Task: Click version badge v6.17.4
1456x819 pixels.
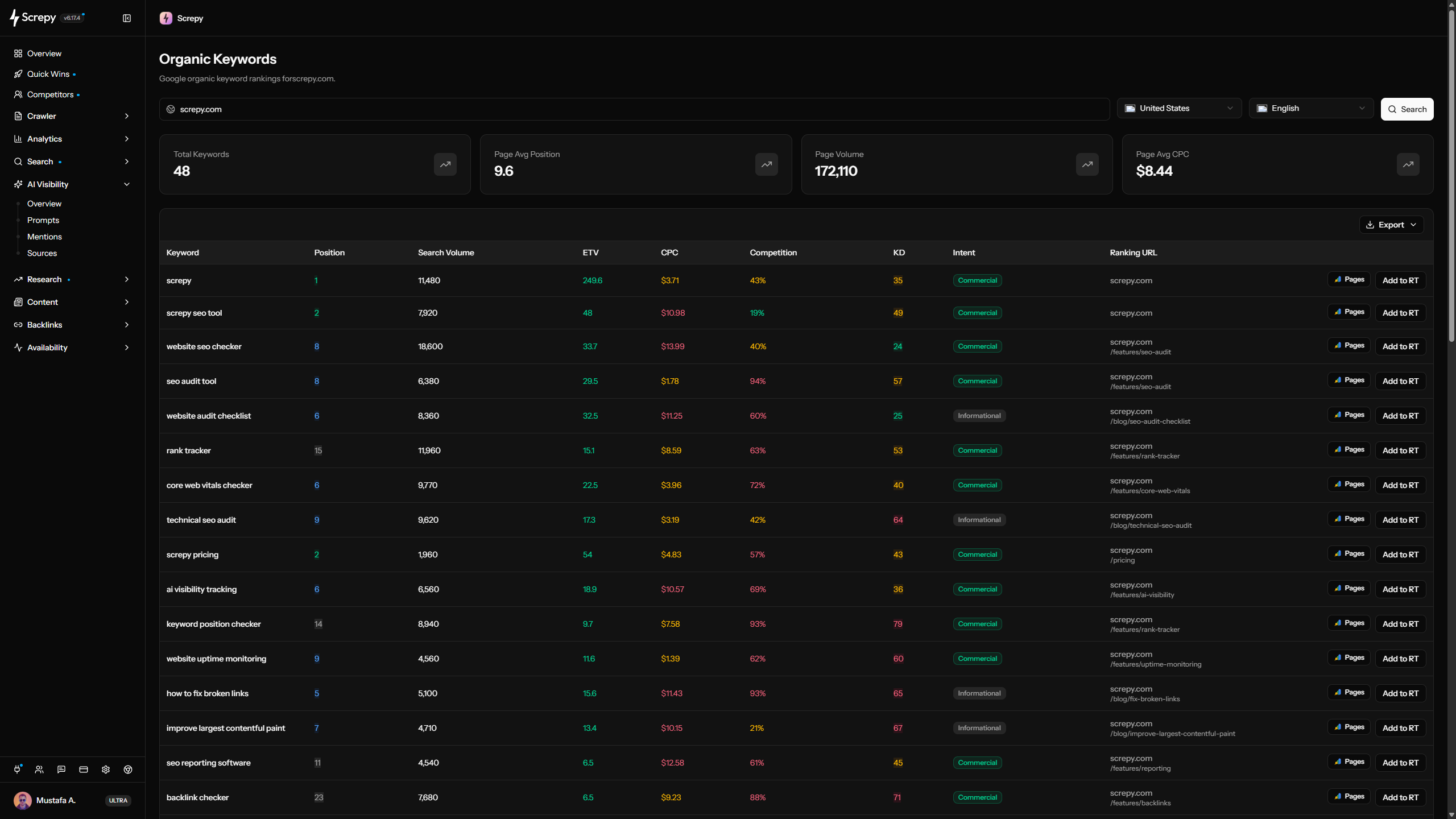Action: (x=72, y=18)
